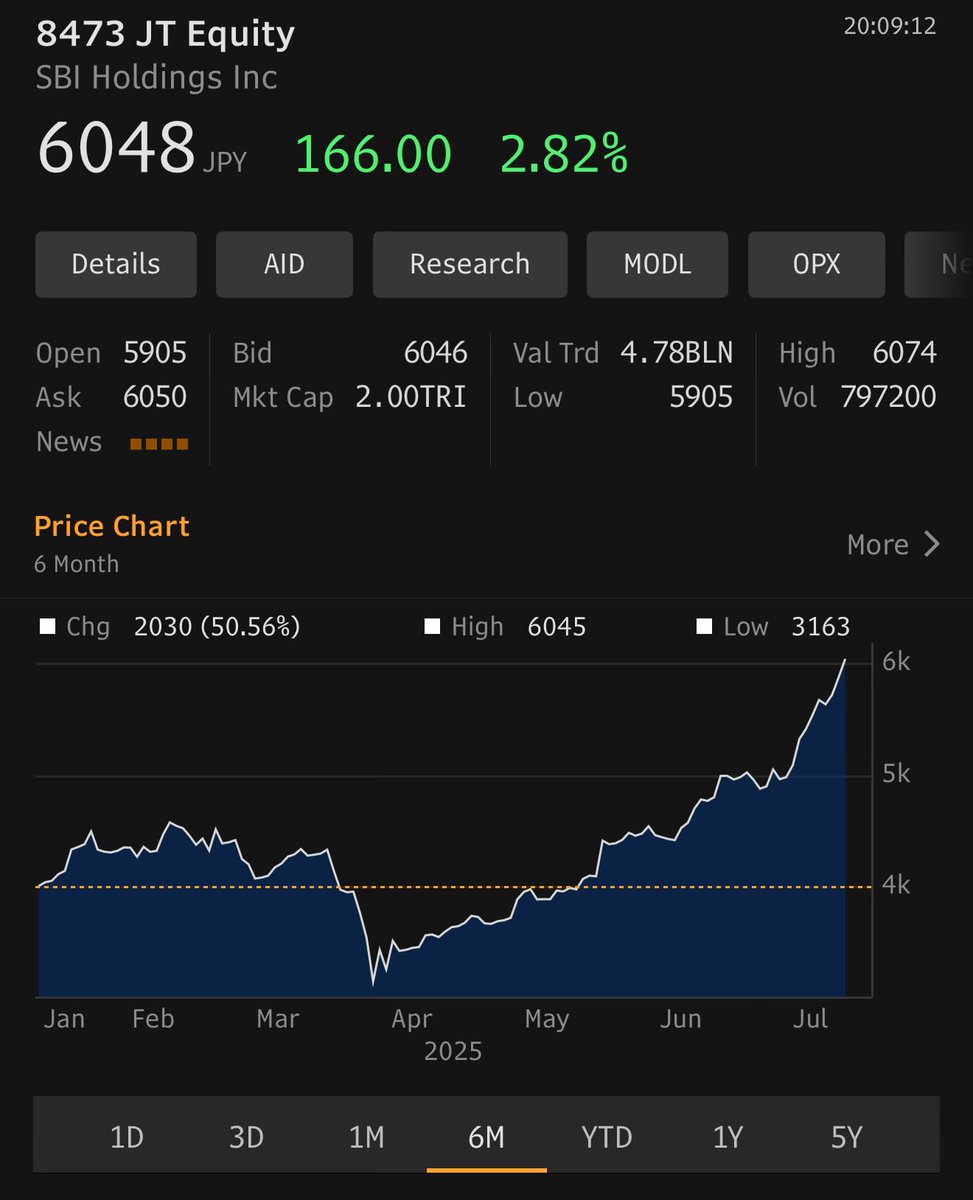Click the Val Trd value 4.78BLN

pos(676,353)
